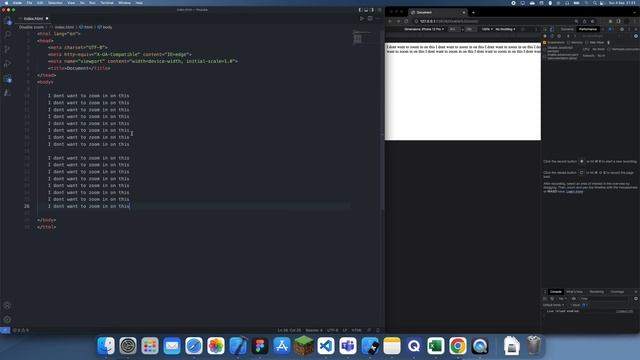Click the Chrome address bar
The width and height of the screenshot is (640, 360).
[494, 21]
